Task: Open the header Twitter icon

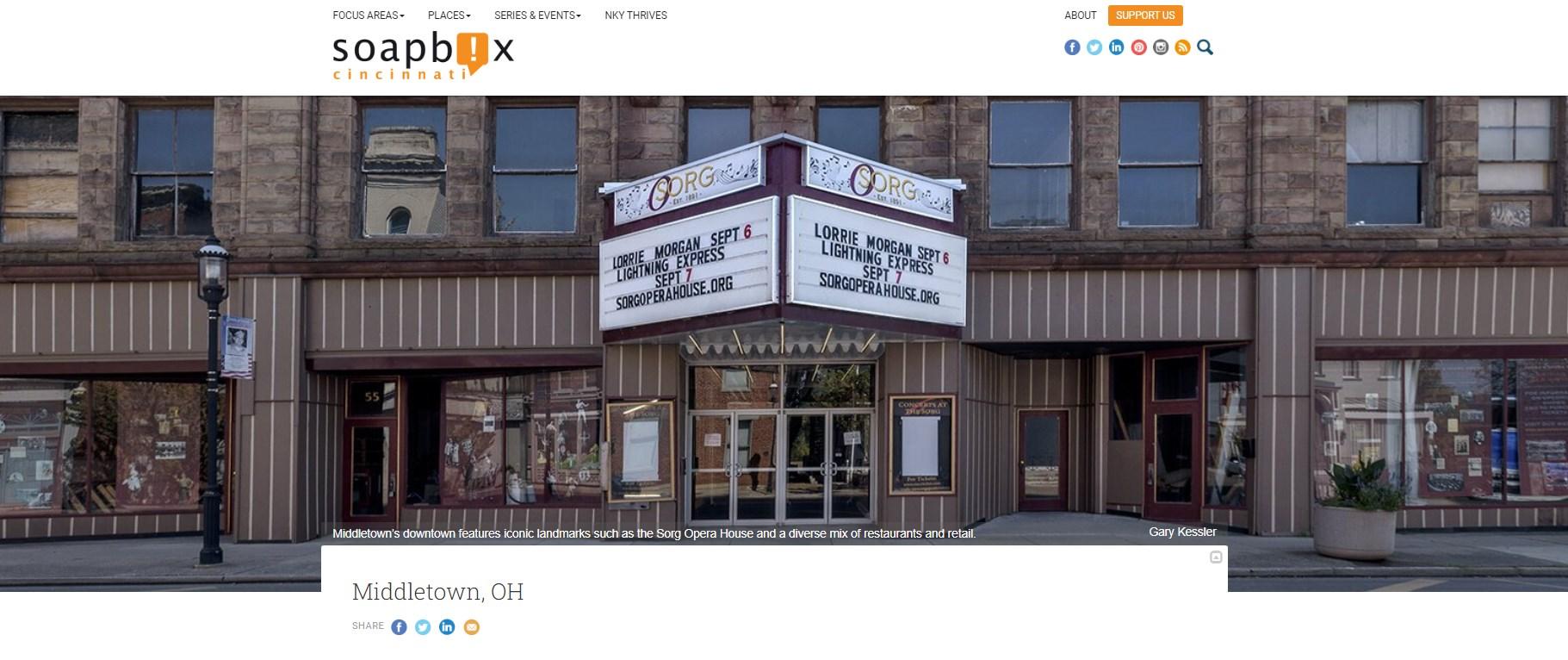Action: coord(1094,47)
